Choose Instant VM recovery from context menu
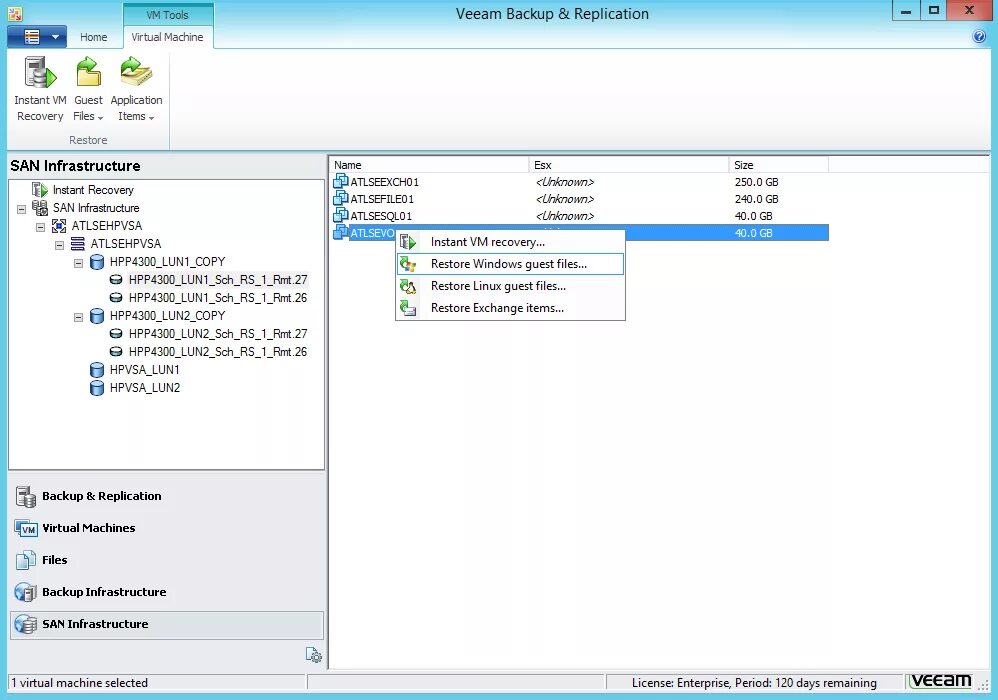The height and width of the screenshot is (700, 998). [x=510, y=242]
